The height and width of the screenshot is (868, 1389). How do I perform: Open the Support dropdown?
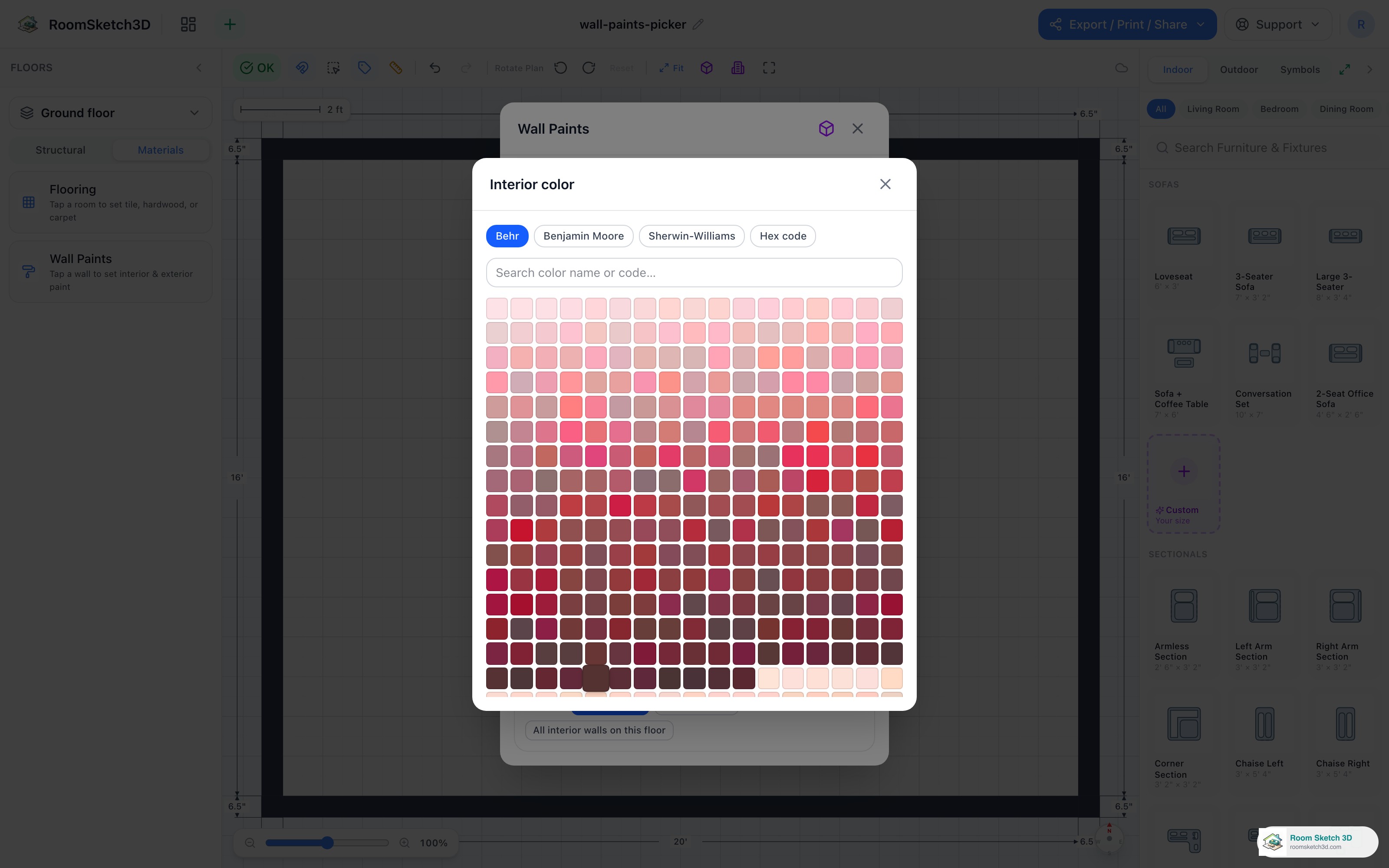coord(1277,24)
